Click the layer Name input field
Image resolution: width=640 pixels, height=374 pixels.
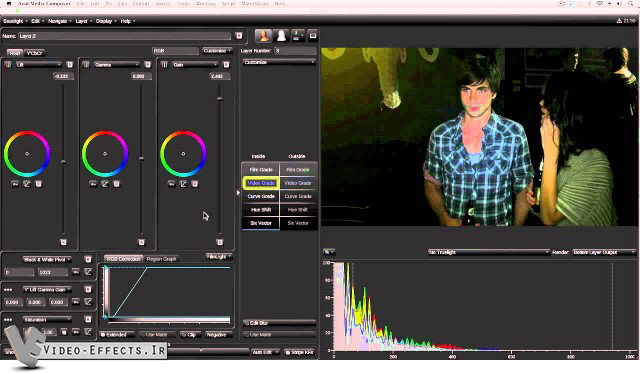pyautogui.click(x=124, y=36)
